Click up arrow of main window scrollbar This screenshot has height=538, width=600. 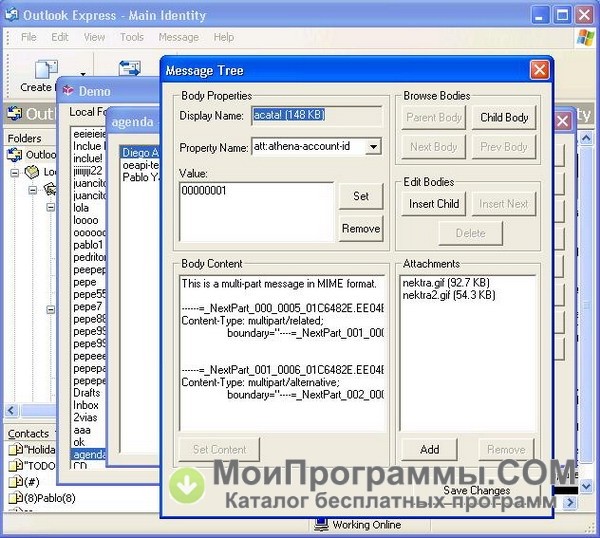[586, 137]
